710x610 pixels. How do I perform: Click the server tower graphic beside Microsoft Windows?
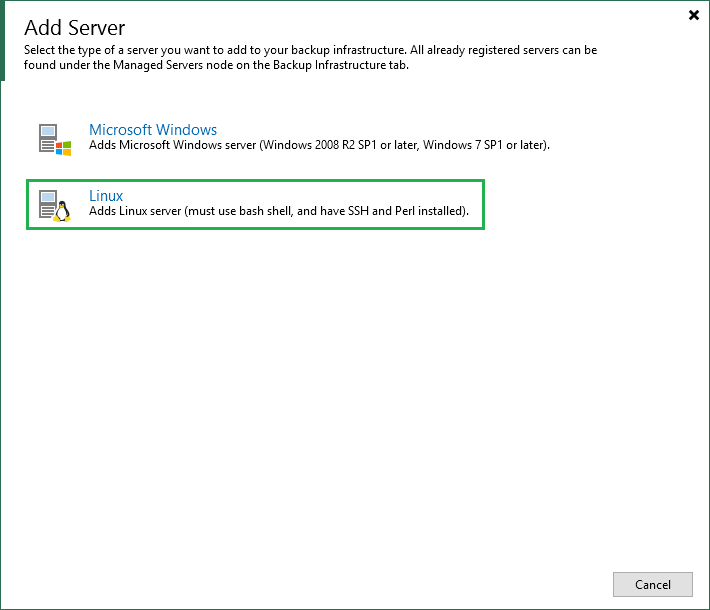47,138
